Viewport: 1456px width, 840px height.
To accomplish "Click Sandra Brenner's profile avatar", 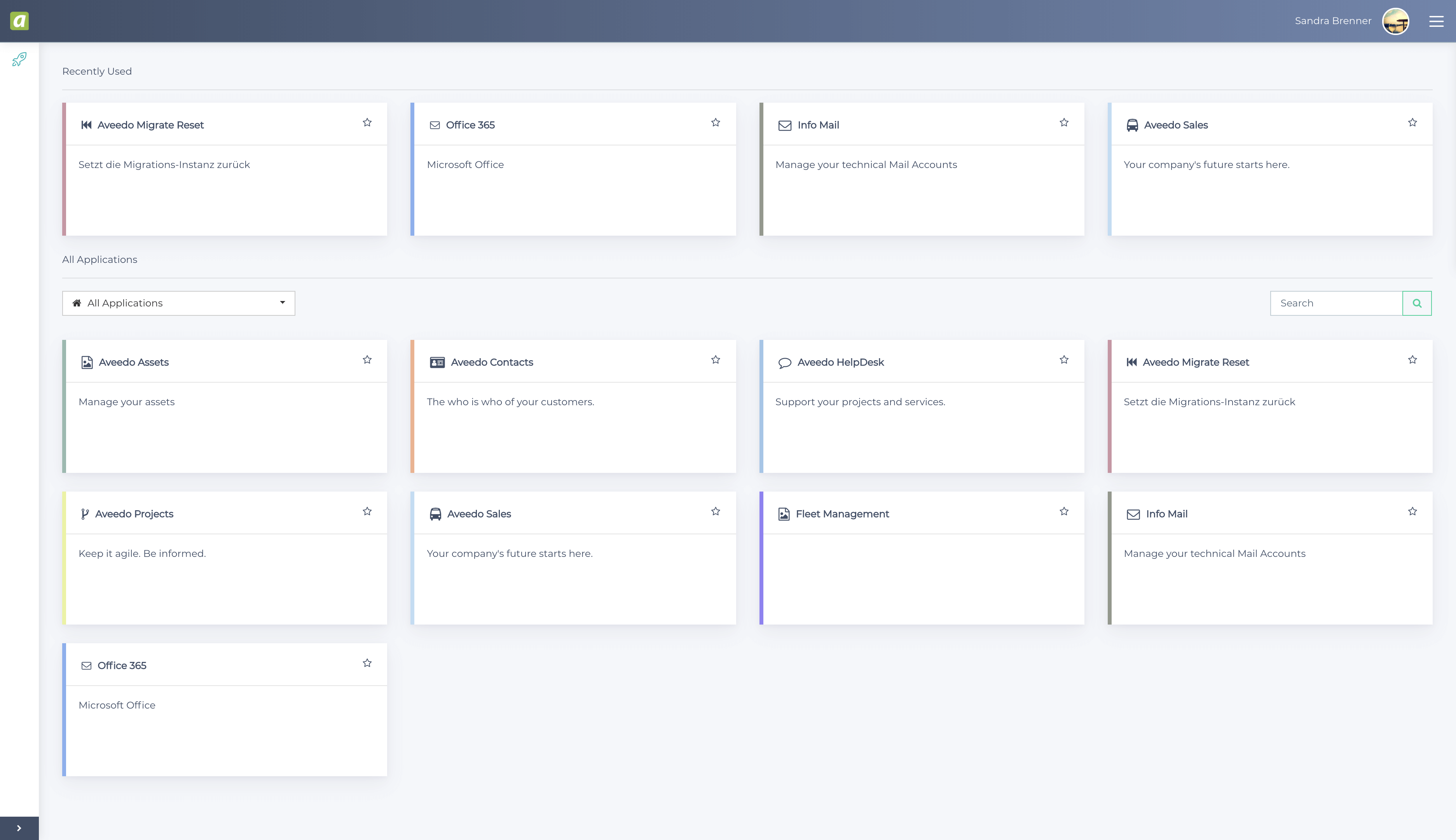I will [1395, 21].
